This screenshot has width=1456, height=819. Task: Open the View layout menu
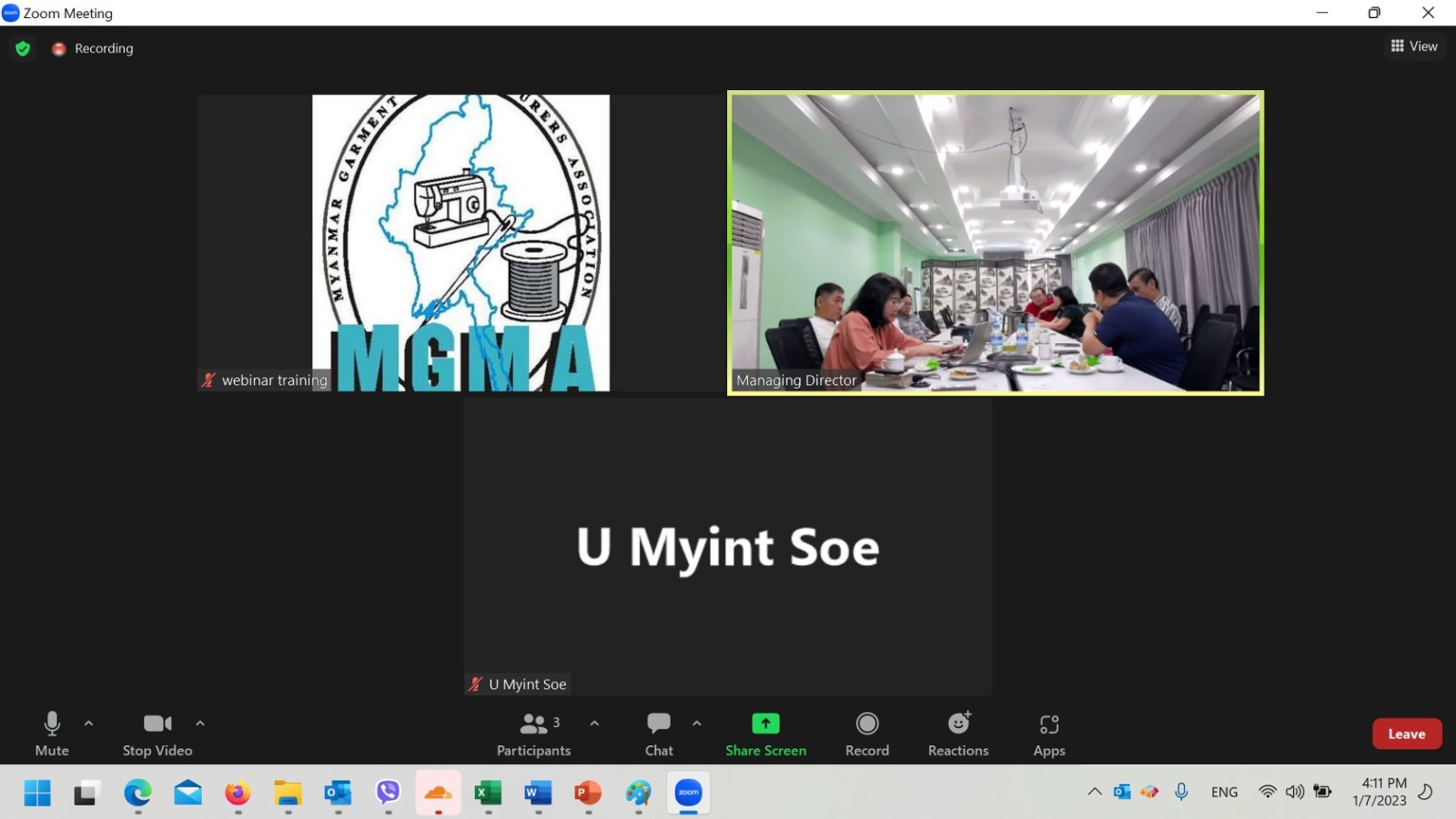pos(1414,46)
